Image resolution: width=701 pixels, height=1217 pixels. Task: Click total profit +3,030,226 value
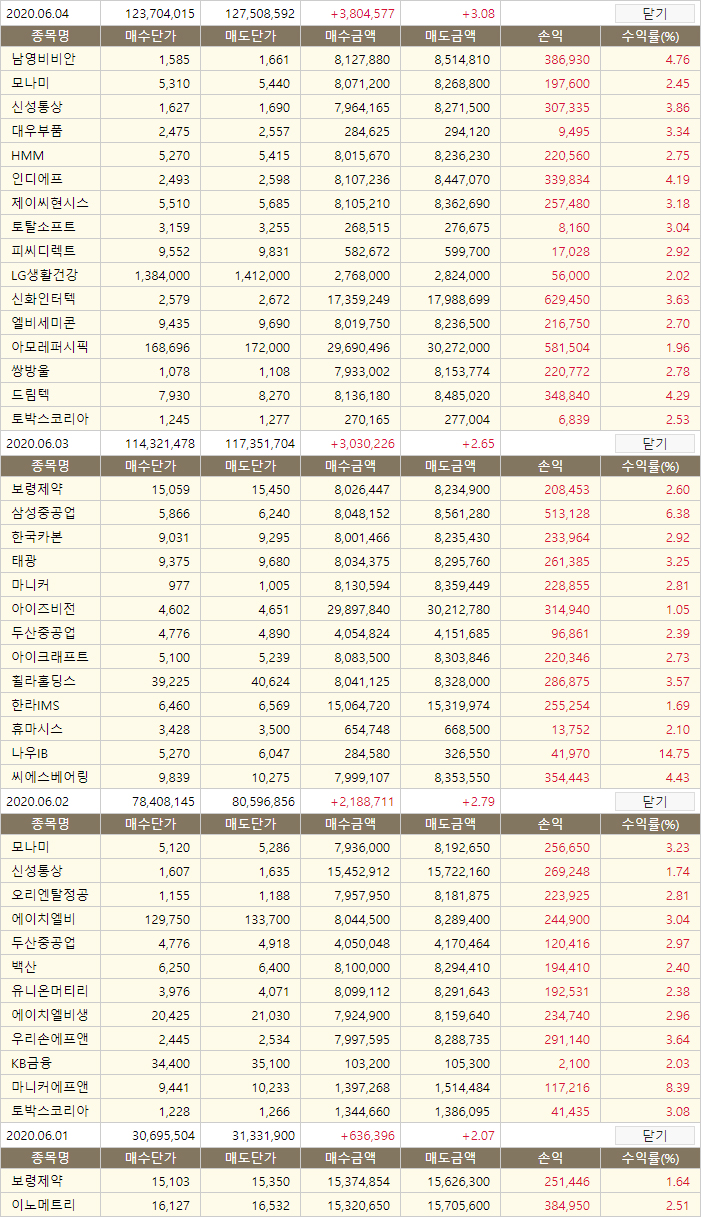[x=362, y=444]
